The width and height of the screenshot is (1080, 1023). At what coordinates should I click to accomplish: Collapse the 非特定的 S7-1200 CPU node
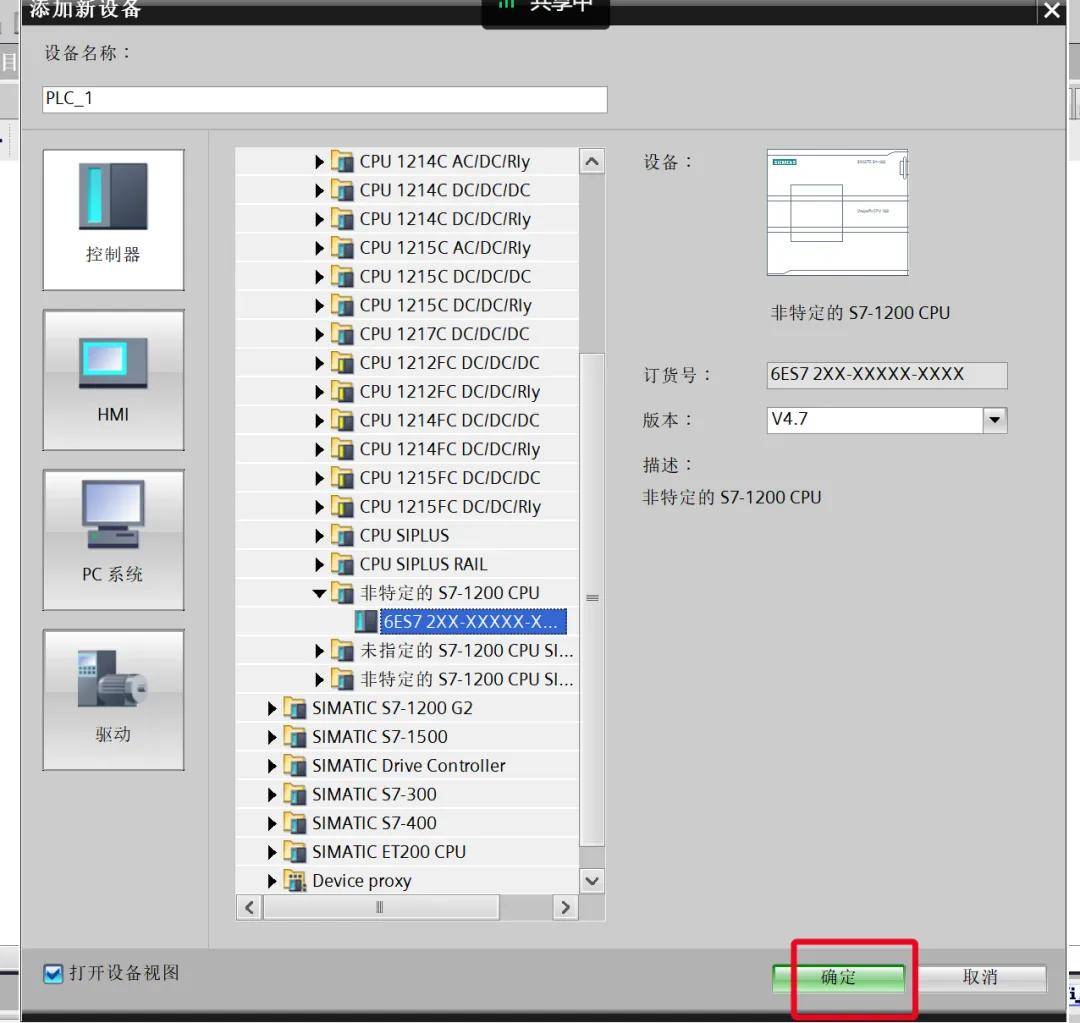pyautogui.click(x=319, y=593)
